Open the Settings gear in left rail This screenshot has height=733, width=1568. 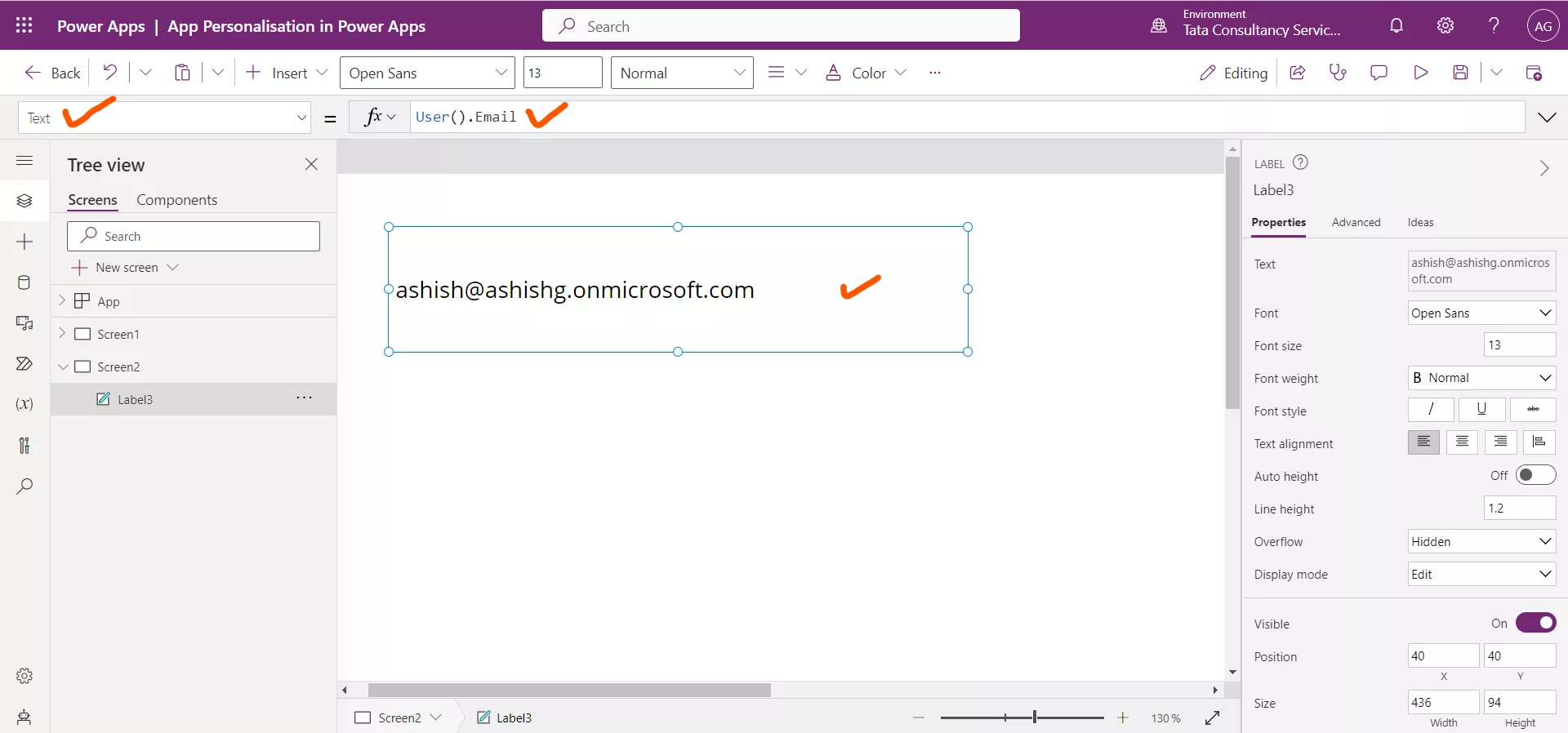tap(24, 676)
